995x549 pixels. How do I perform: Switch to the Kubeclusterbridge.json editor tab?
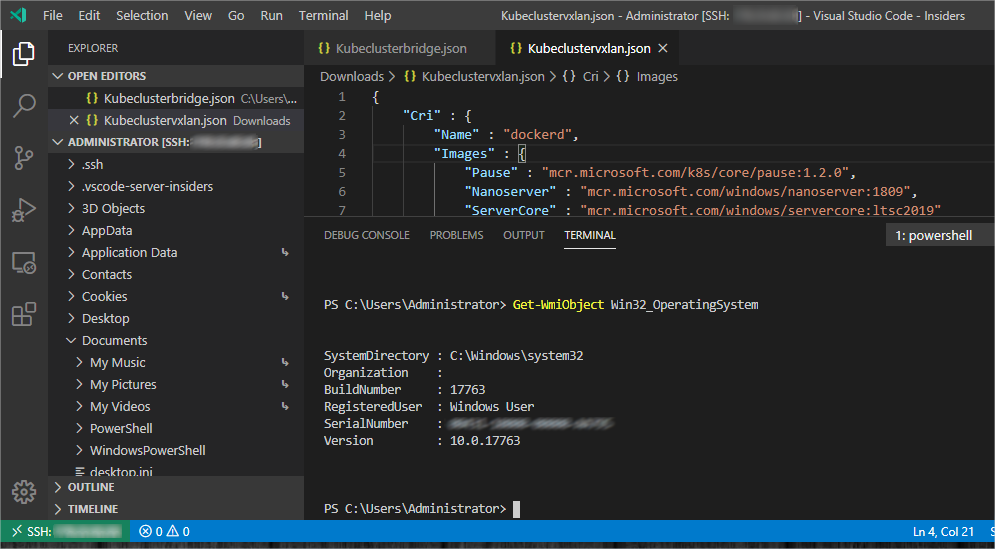pyautogui.click(x=399, y=48)
